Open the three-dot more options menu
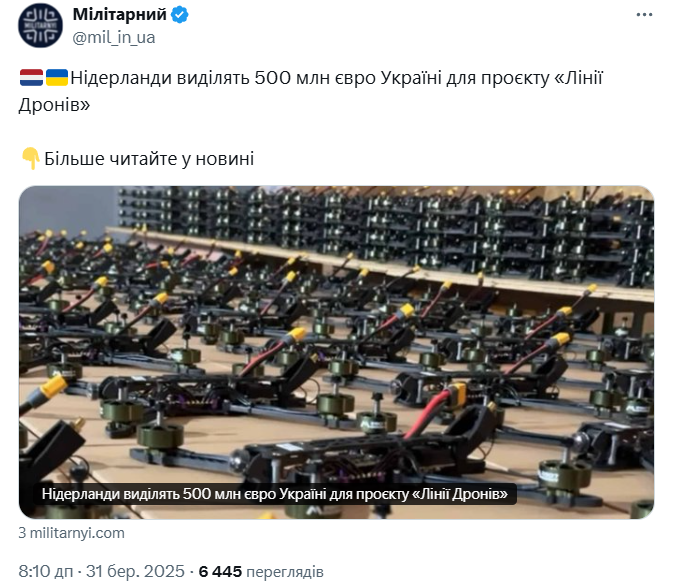This screenshot has width=673, height=584. tap(644, 15)
